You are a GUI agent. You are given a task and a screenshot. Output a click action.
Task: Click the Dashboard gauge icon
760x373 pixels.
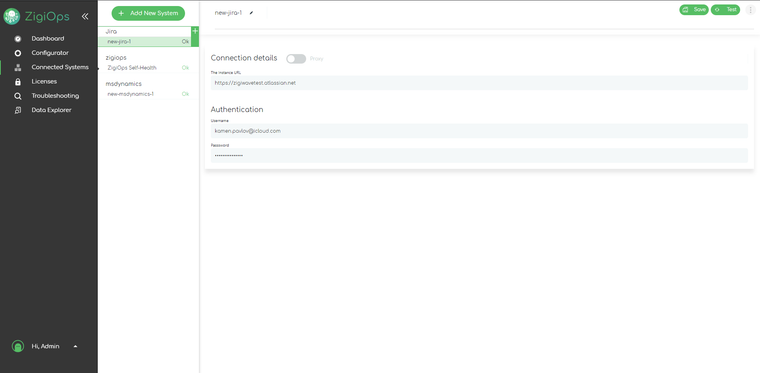pos(18,39)
